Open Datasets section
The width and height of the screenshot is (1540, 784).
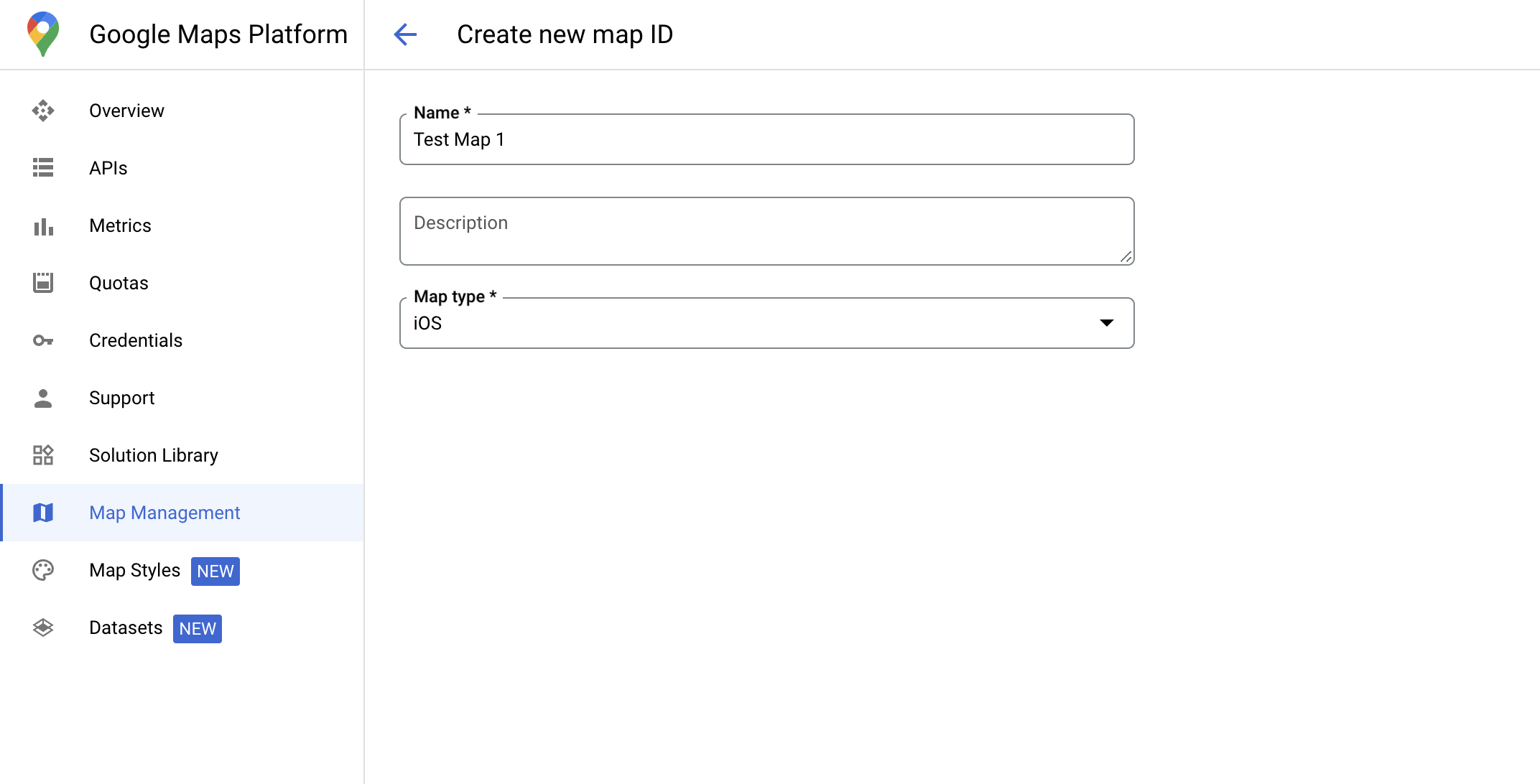tap(126, 628)
